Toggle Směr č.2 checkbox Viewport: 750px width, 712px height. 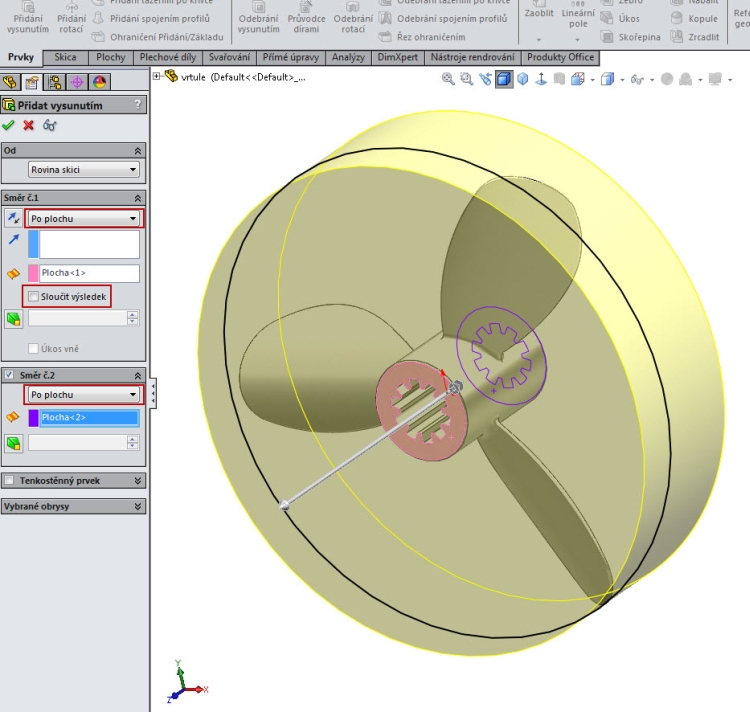point(9,375)
